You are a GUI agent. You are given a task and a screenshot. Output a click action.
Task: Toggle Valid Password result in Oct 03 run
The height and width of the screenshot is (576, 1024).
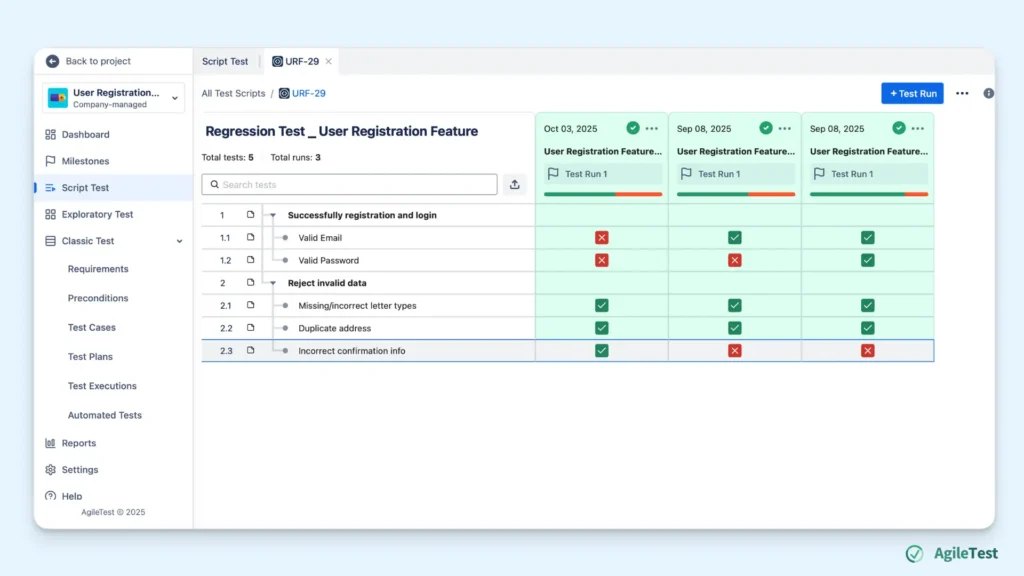point(601,260)
